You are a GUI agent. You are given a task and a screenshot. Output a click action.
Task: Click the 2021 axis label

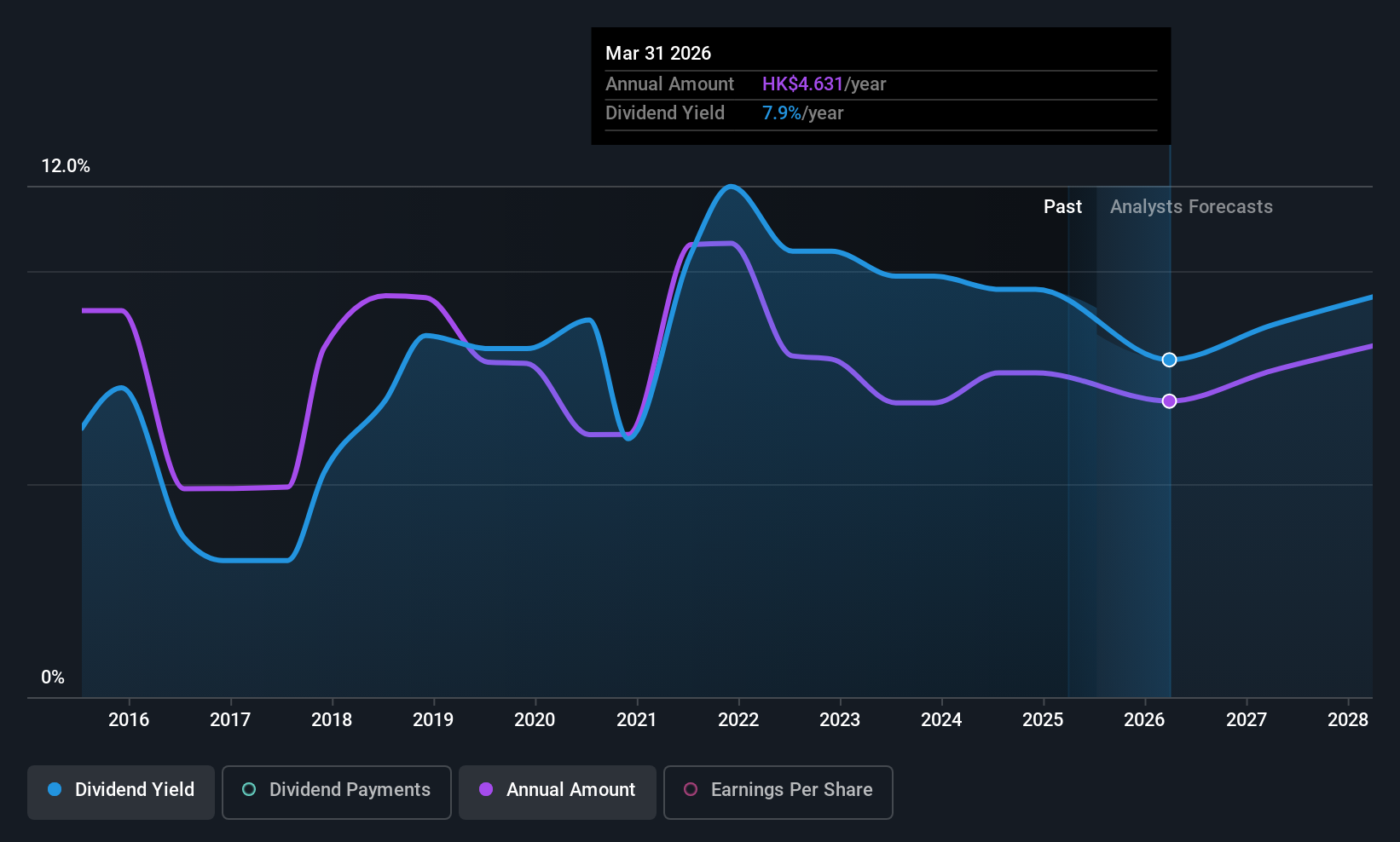coord(637,719)
